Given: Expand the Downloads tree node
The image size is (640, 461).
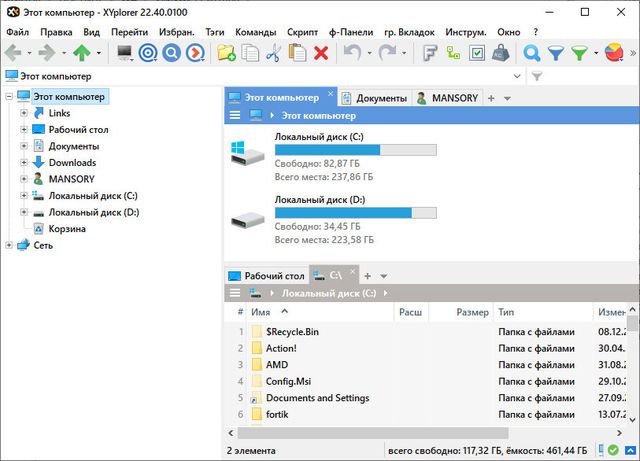Looking at the screenshot, I should (x=24, y=163).
